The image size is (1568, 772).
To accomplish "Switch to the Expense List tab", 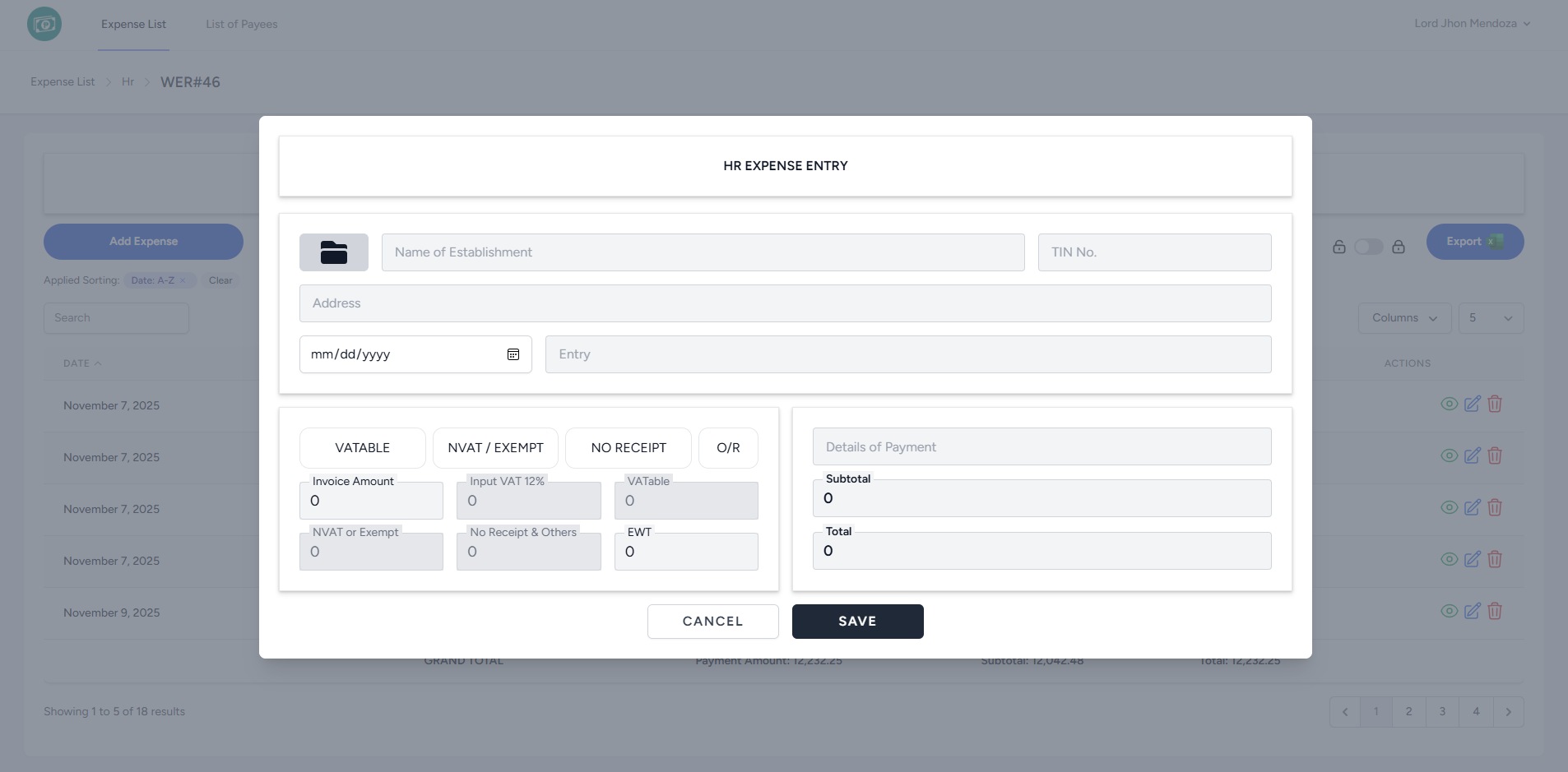I will 133,25.
